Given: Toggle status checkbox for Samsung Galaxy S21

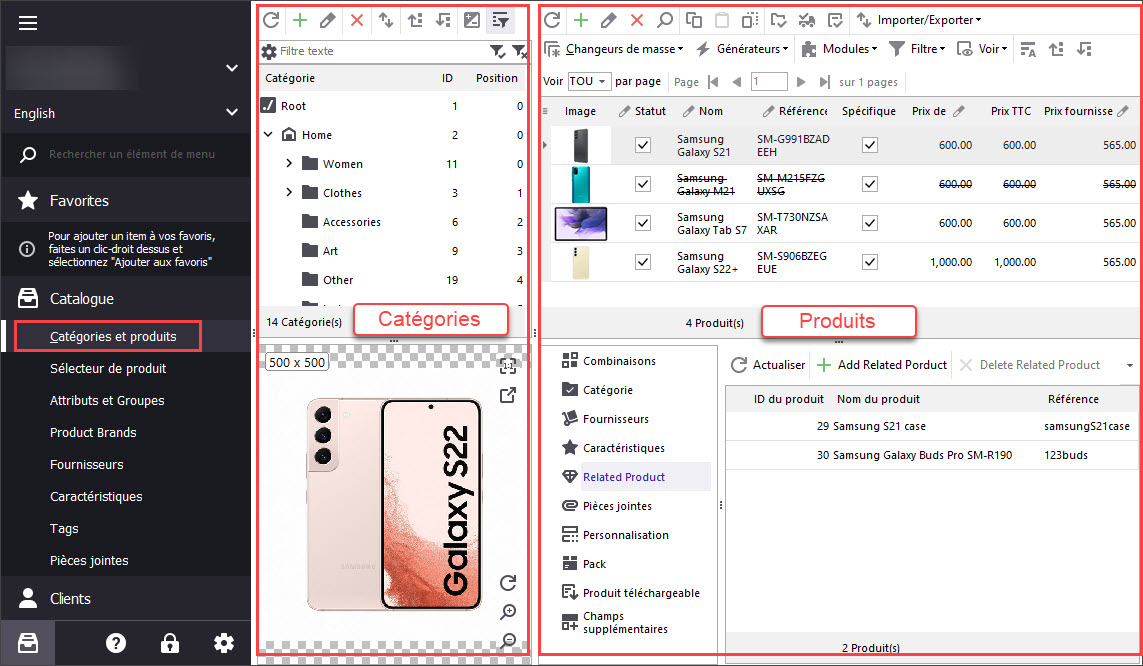Looking at the screenshot, I should [x=642, y=145].
